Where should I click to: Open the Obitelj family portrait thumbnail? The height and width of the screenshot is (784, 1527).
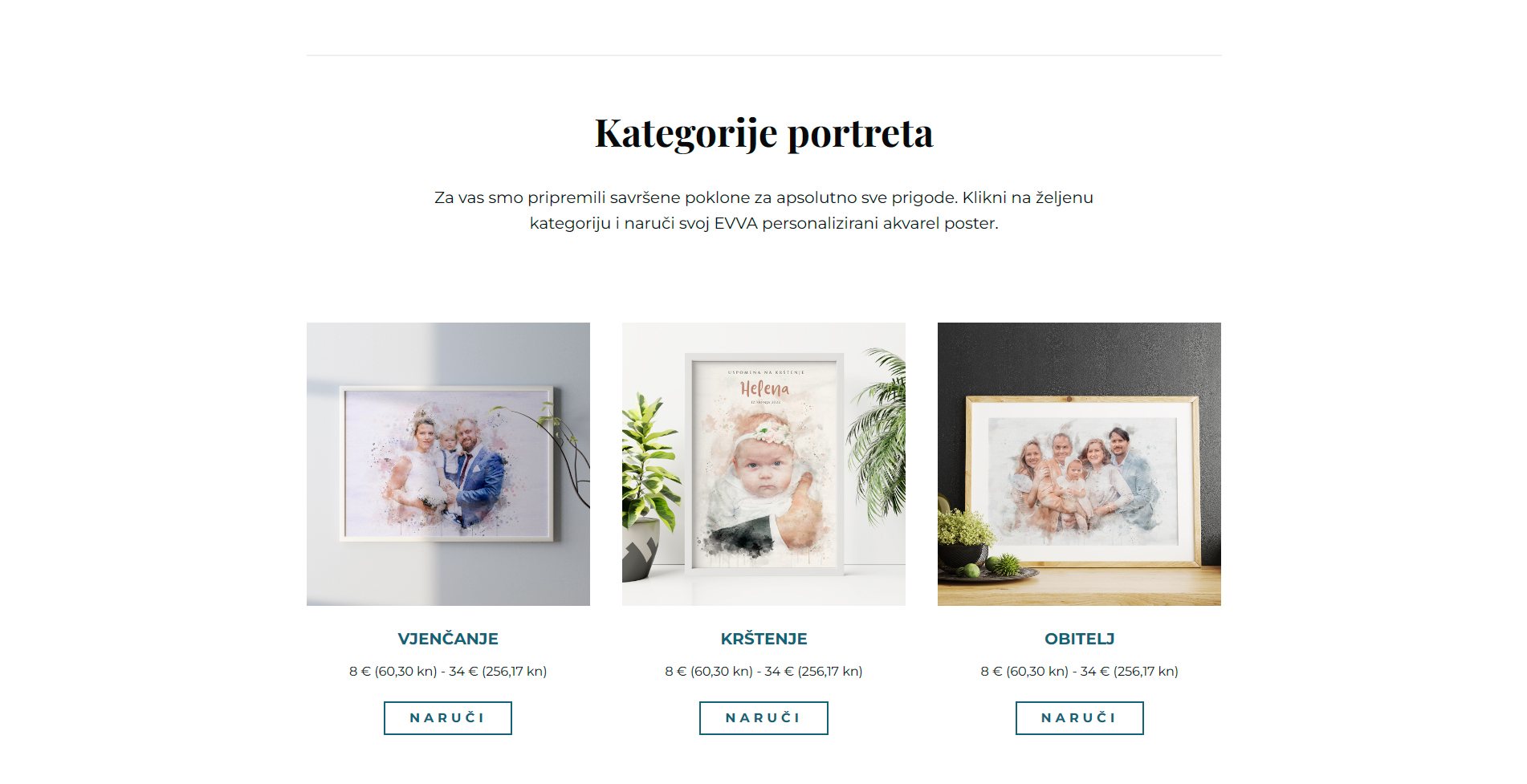click(x=1079, y=464)
